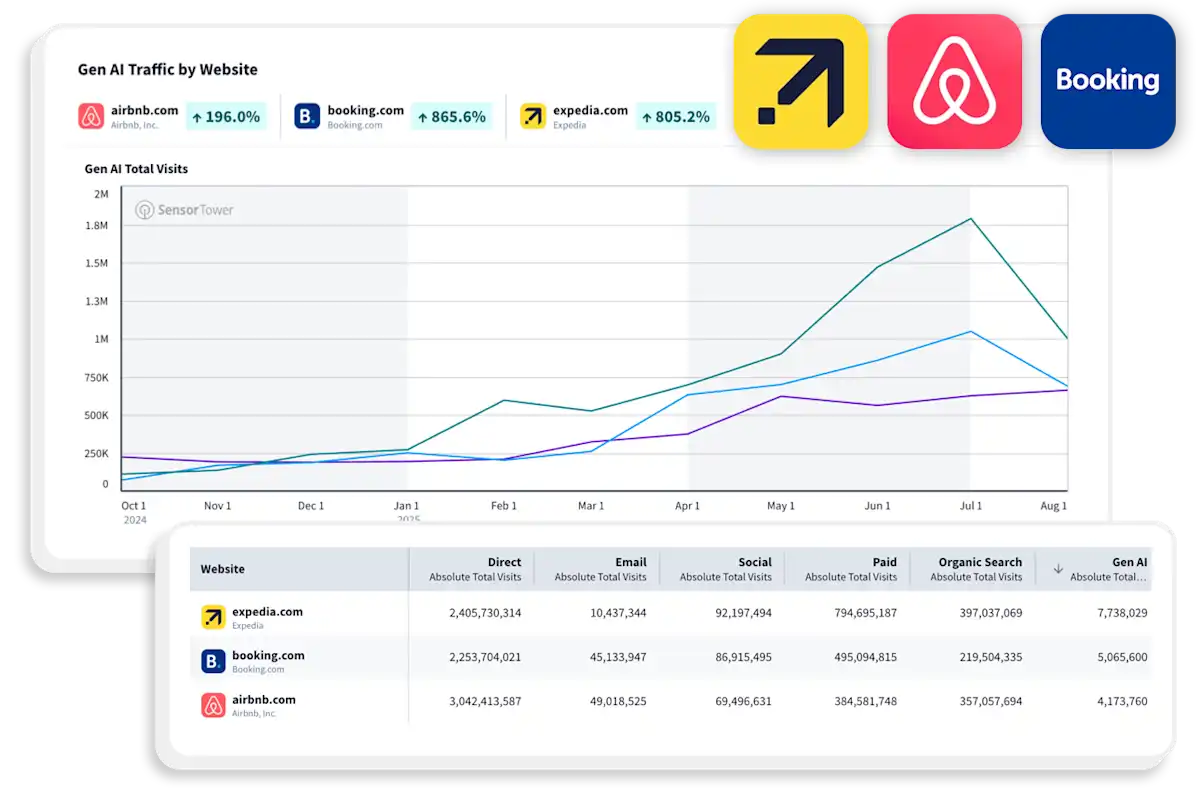Image resolution: width=1200 pixels, height=802 pixels.
Task: Click the Booking.com icon in table row
Action: coord(213,661)
